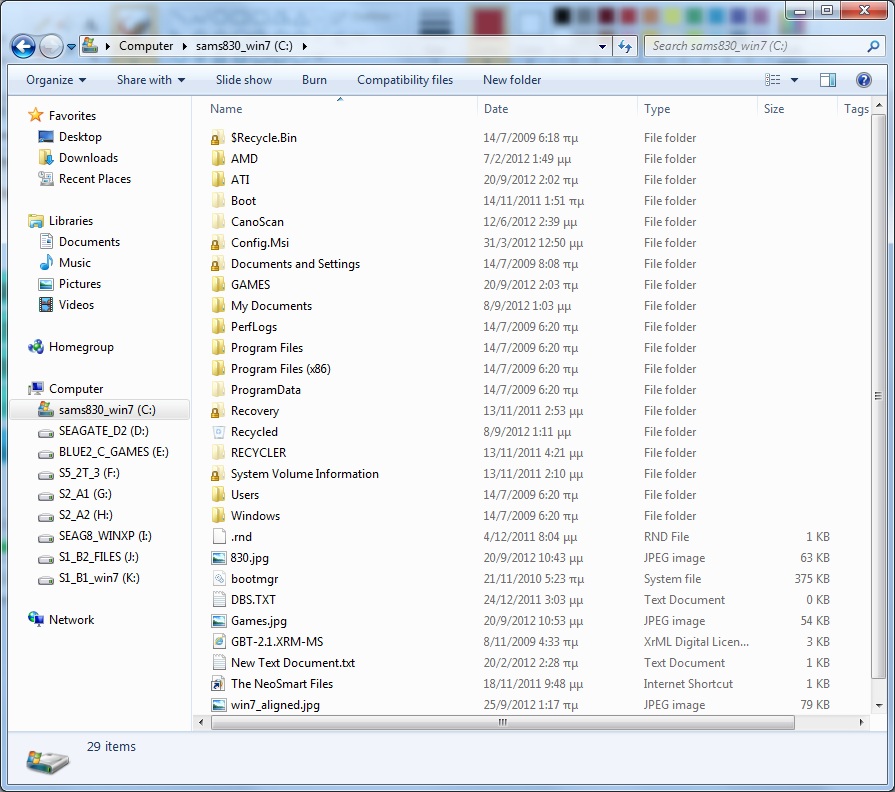Open the SEAG8_WINXP (I:) drive
The image size is (895, 792).
click(x=105, y=536)
